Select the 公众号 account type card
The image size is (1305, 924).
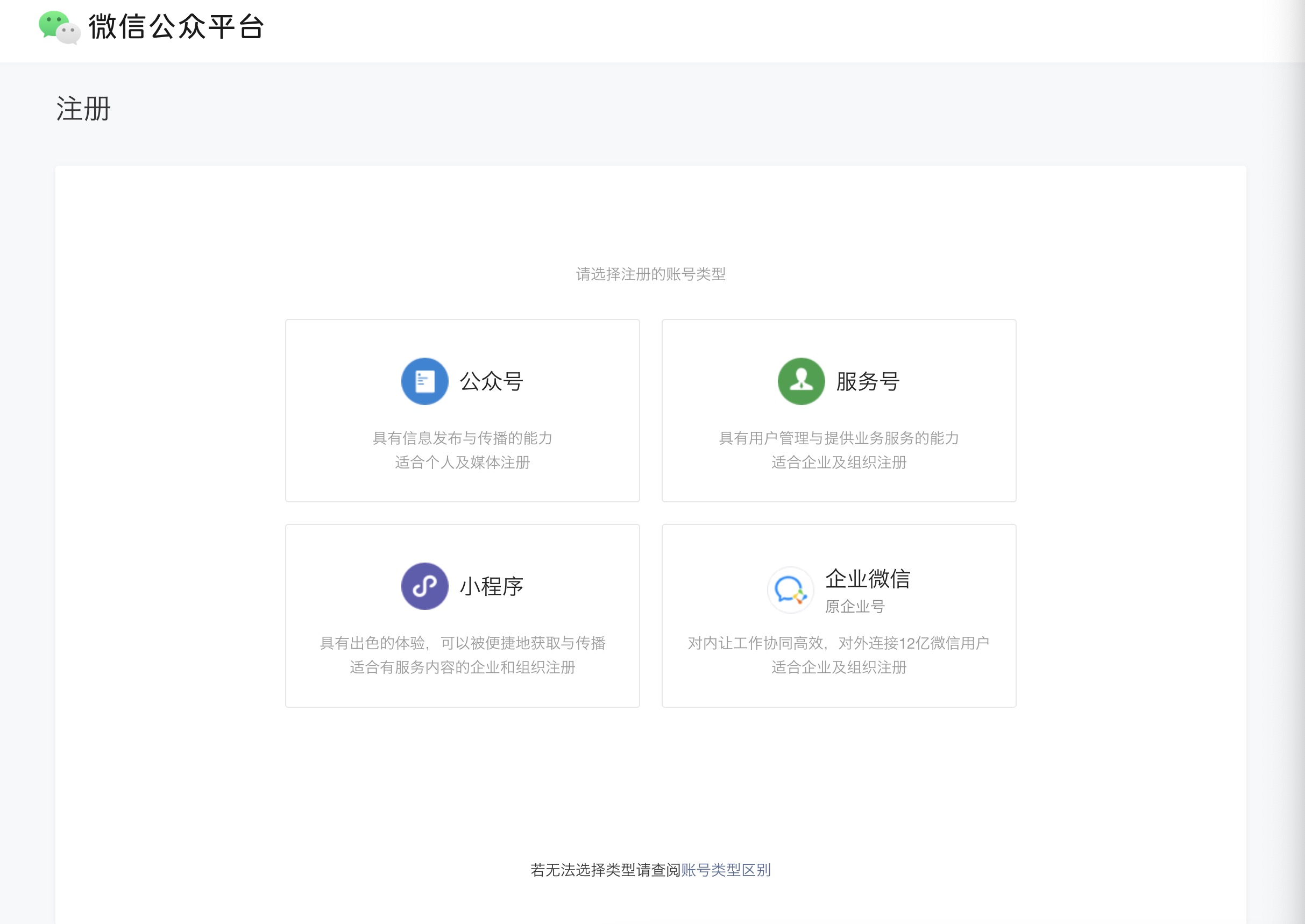462,411
